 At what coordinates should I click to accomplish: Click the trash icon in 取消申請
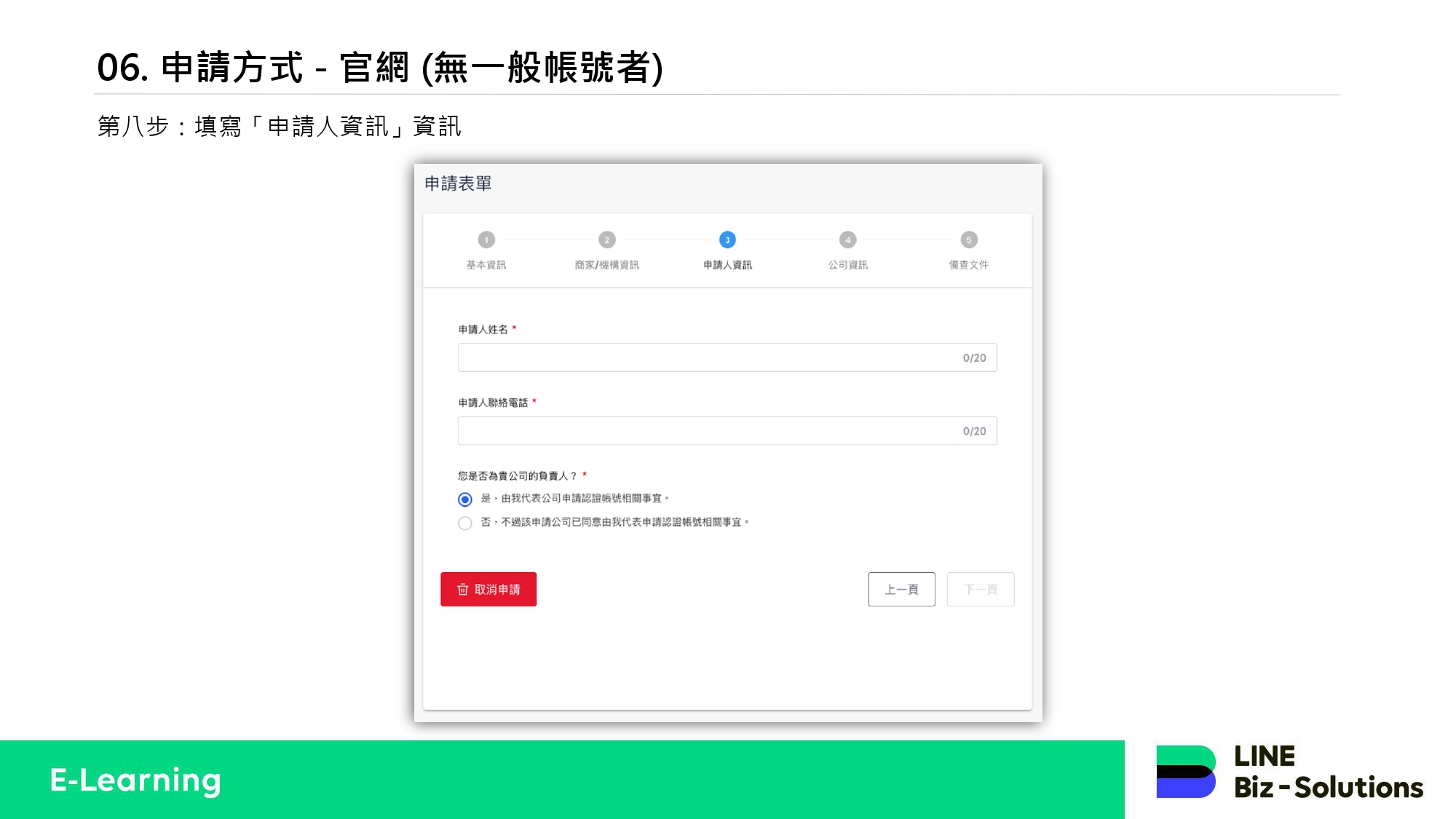point(462,589)
